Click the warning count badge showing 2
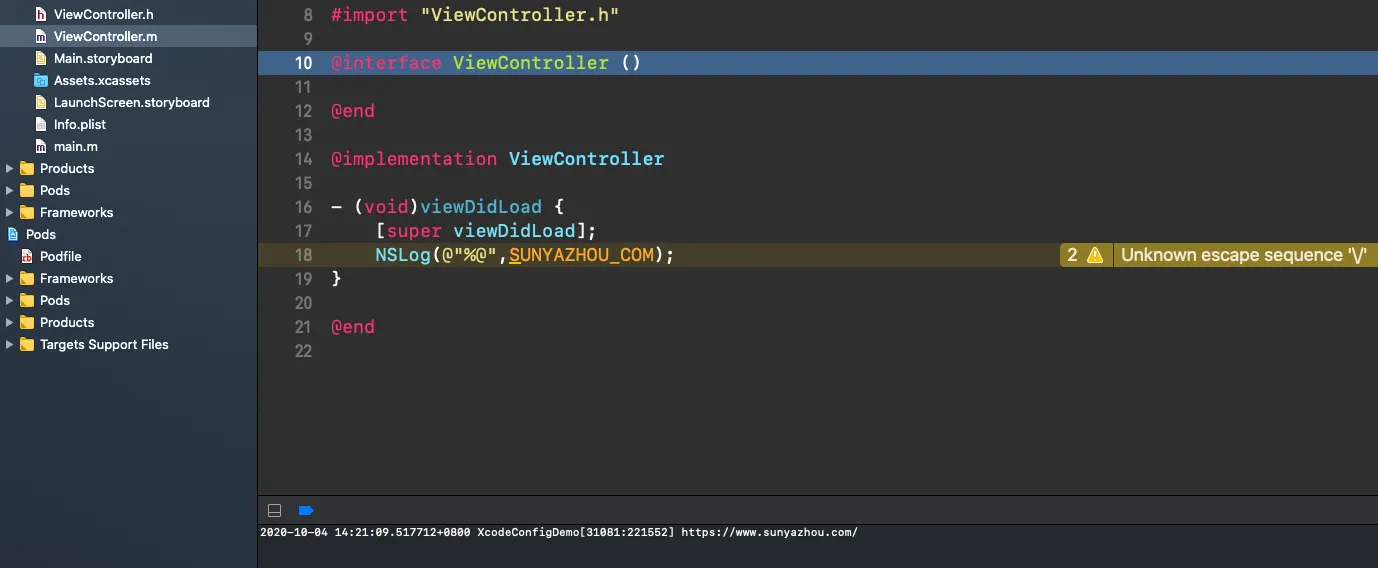1378x568 pixels. 1072,255
